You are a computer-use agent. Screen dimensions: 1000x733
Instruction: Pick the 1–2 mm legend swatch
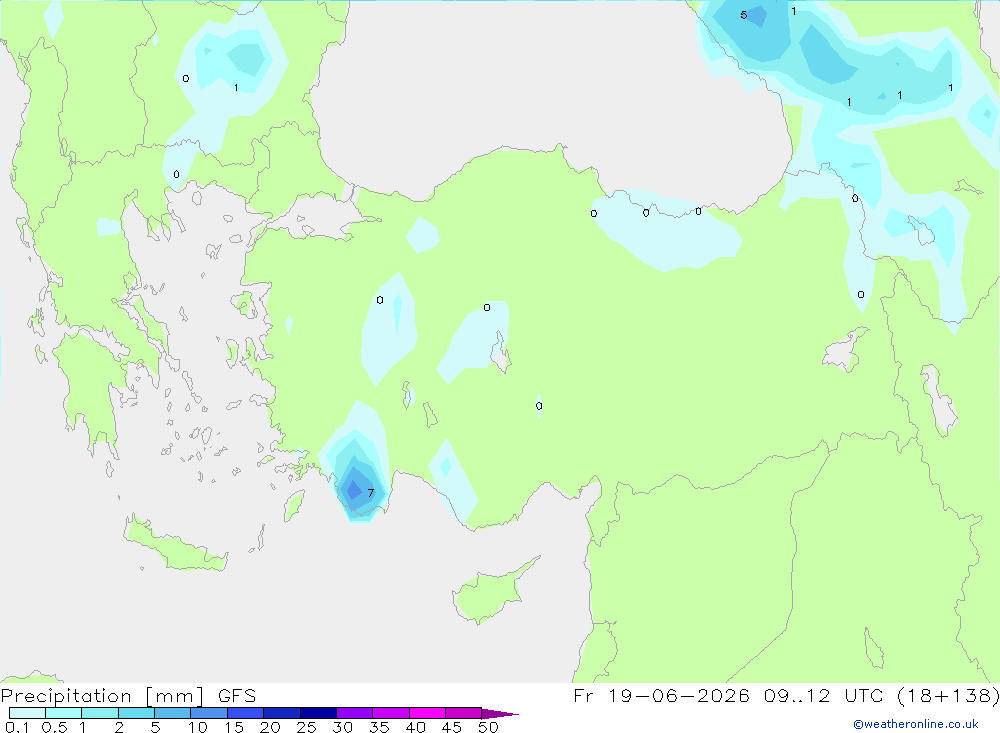coord(100,713)
